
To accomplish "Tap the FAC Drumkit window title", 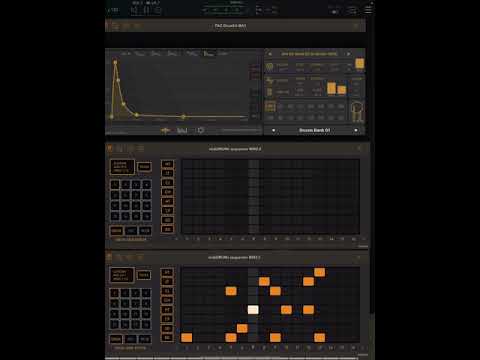I will tap(230, 26).
